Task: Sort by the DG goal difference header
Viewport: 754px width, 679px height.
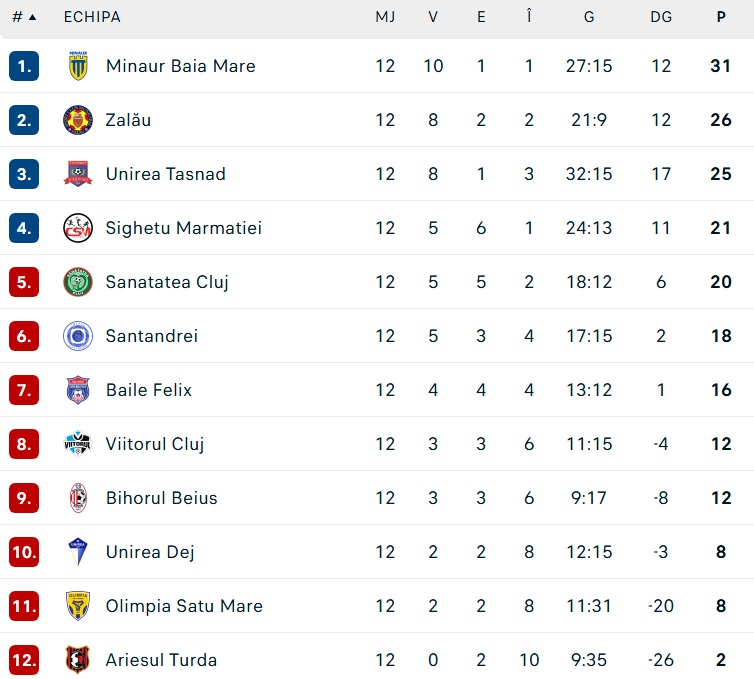Action: (661, 17)
